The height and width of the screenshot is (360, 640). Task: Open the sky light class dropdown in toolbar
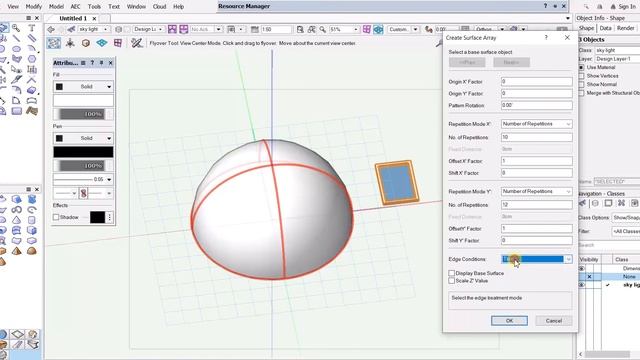click(x=94, y=29)
